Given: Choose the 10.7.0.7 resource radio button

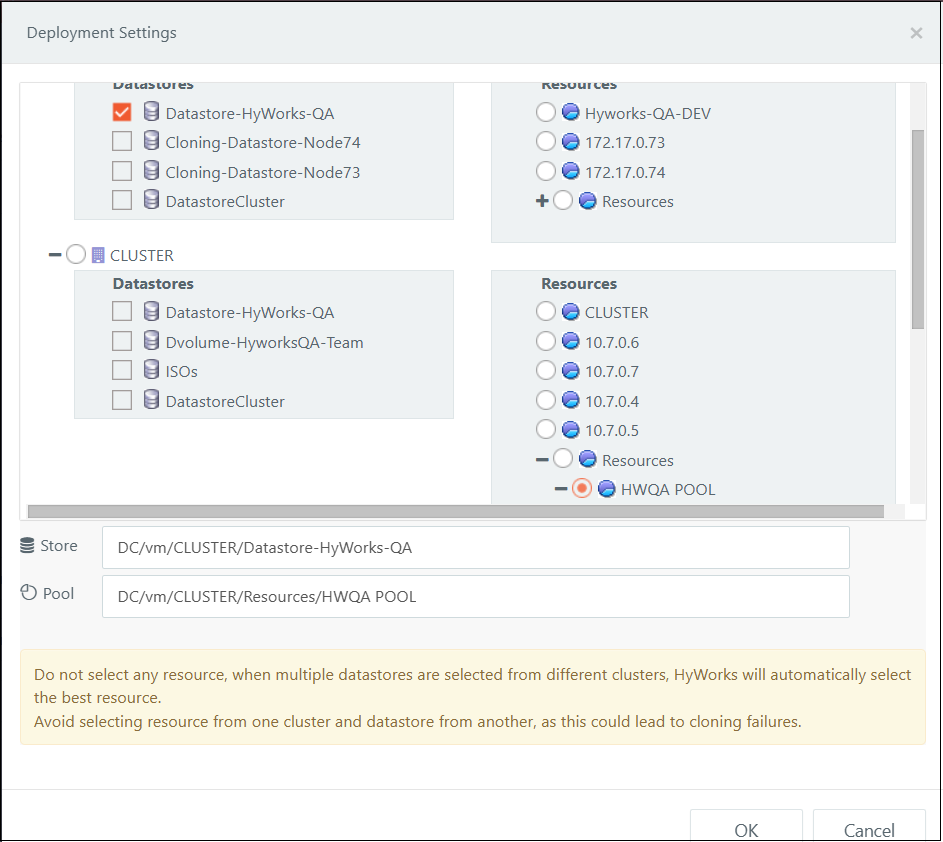Looking at the screenshot, I should pyautogui.click(x=545, y=370).
